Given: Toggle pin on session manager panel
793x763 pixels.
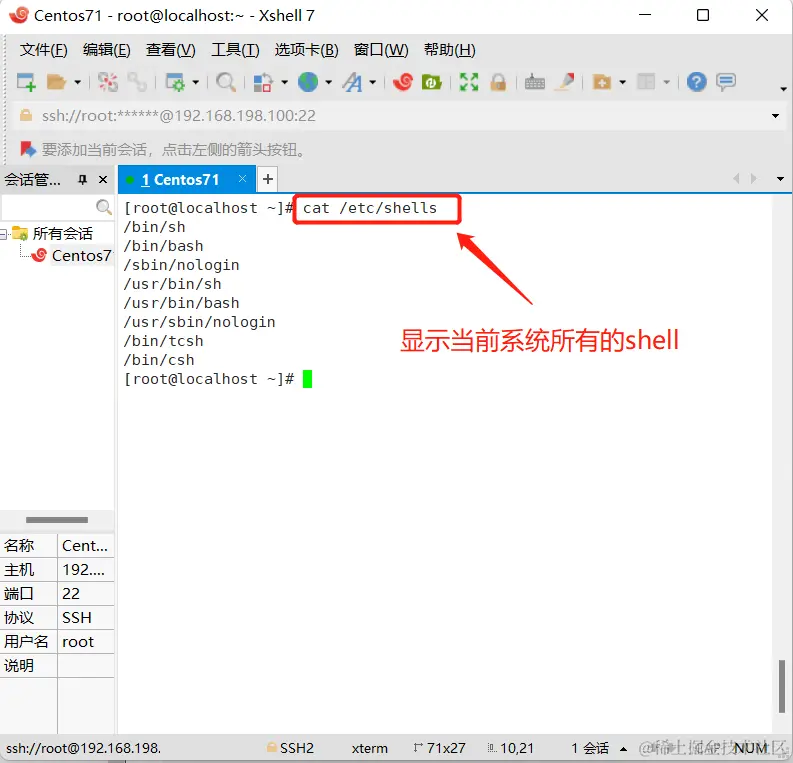Looking at the screenshot, I should tap(82, 179).
